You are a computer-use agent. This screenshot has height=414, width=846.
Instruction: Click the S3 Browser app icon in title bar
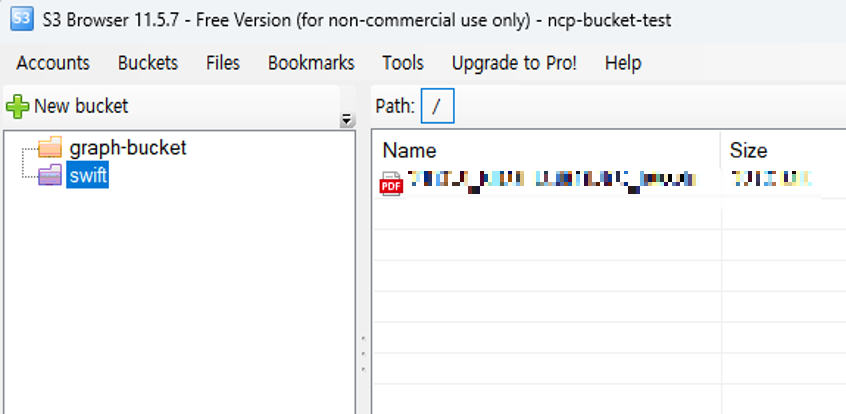22,21
